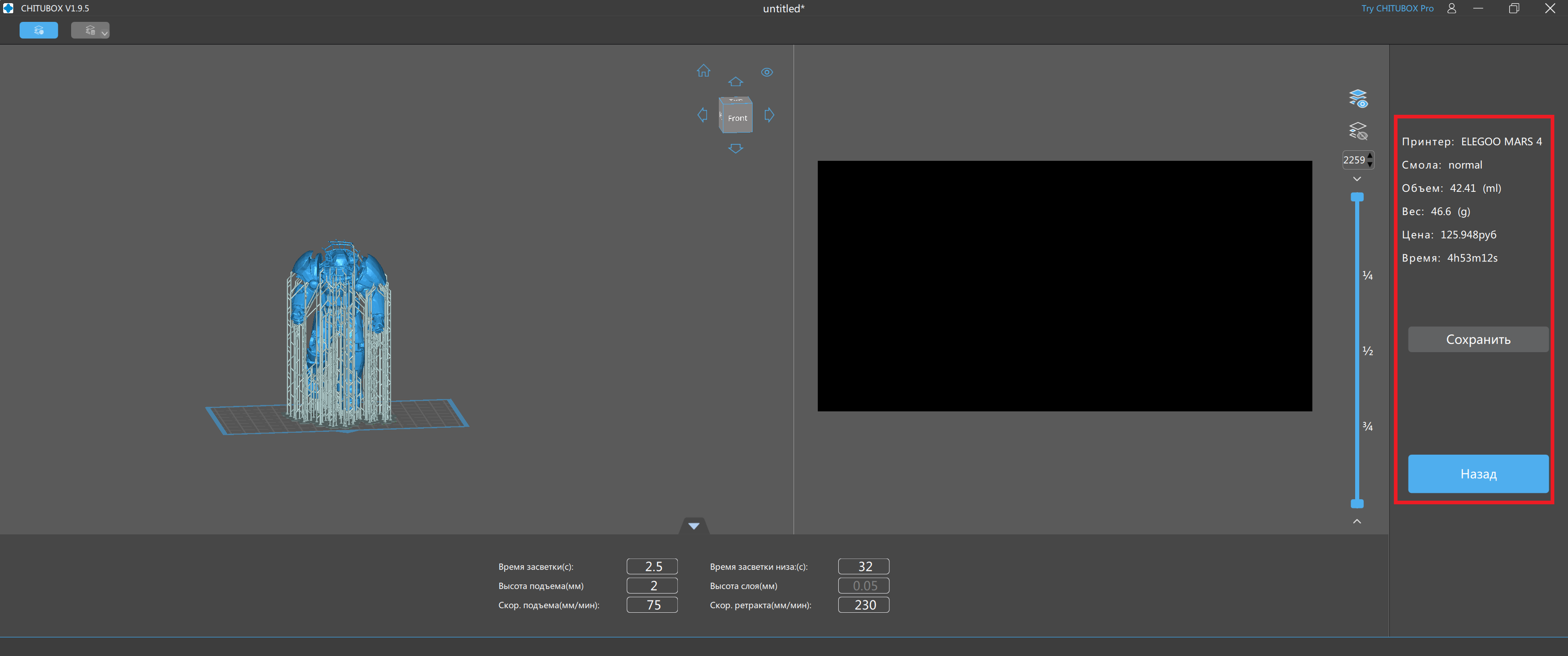Click the down chevron above the layer slider

(1357, 179)
